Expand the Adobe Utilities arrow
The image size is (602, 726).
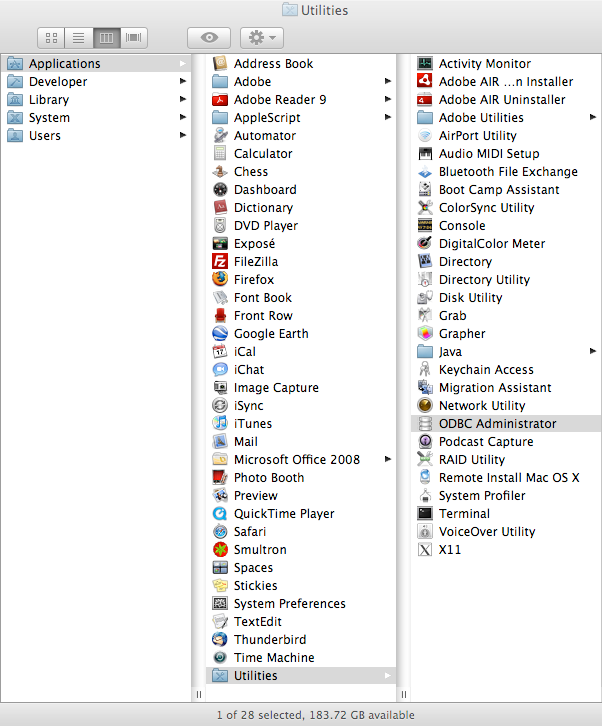(x=593, y=117)
